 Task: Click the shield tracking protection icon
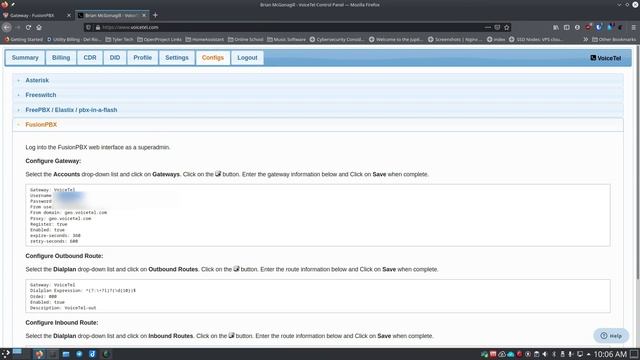[x=88, y=27]
